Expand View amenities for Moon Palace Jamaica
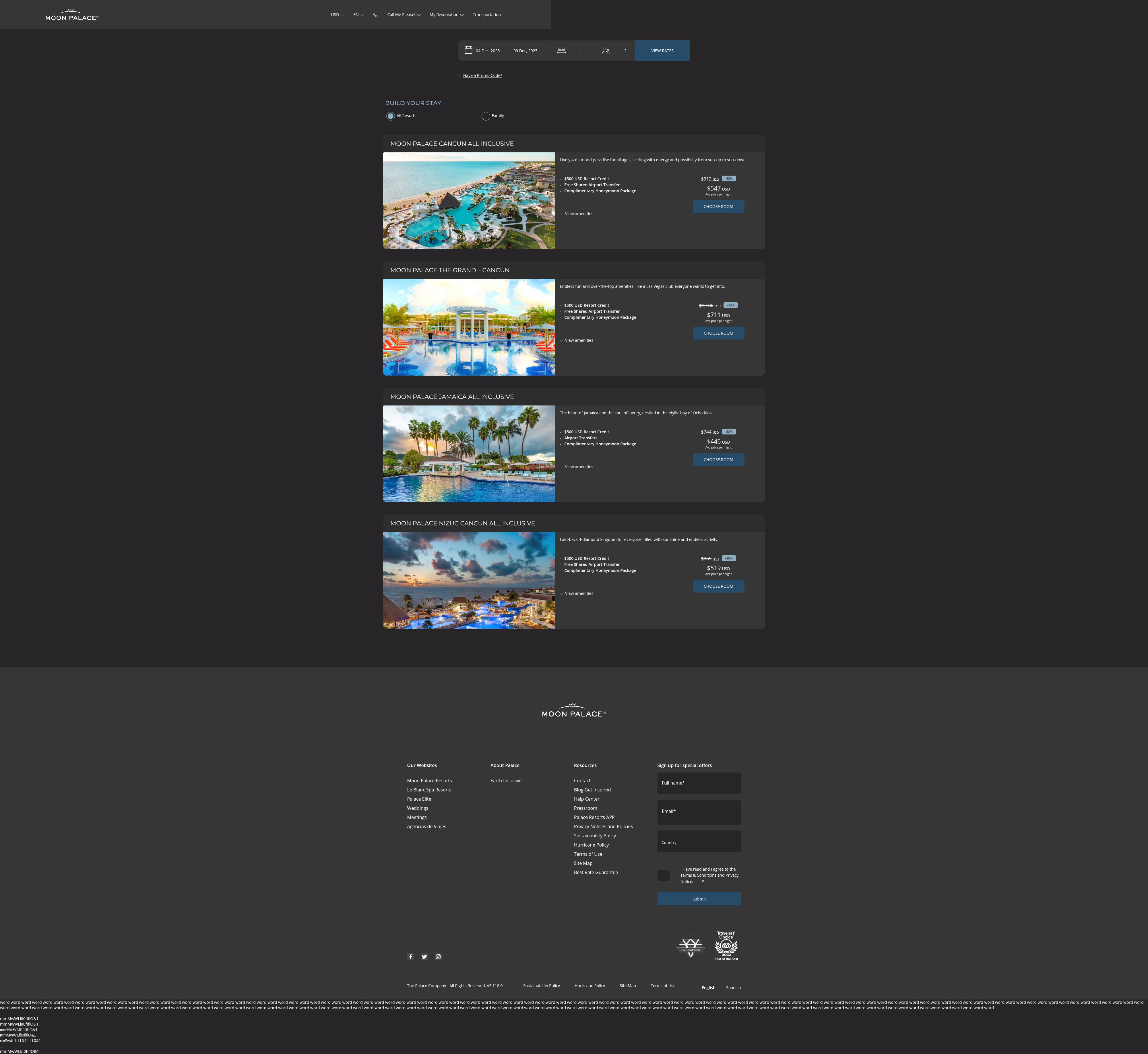1148x1054 pixels. pos(577,467)
